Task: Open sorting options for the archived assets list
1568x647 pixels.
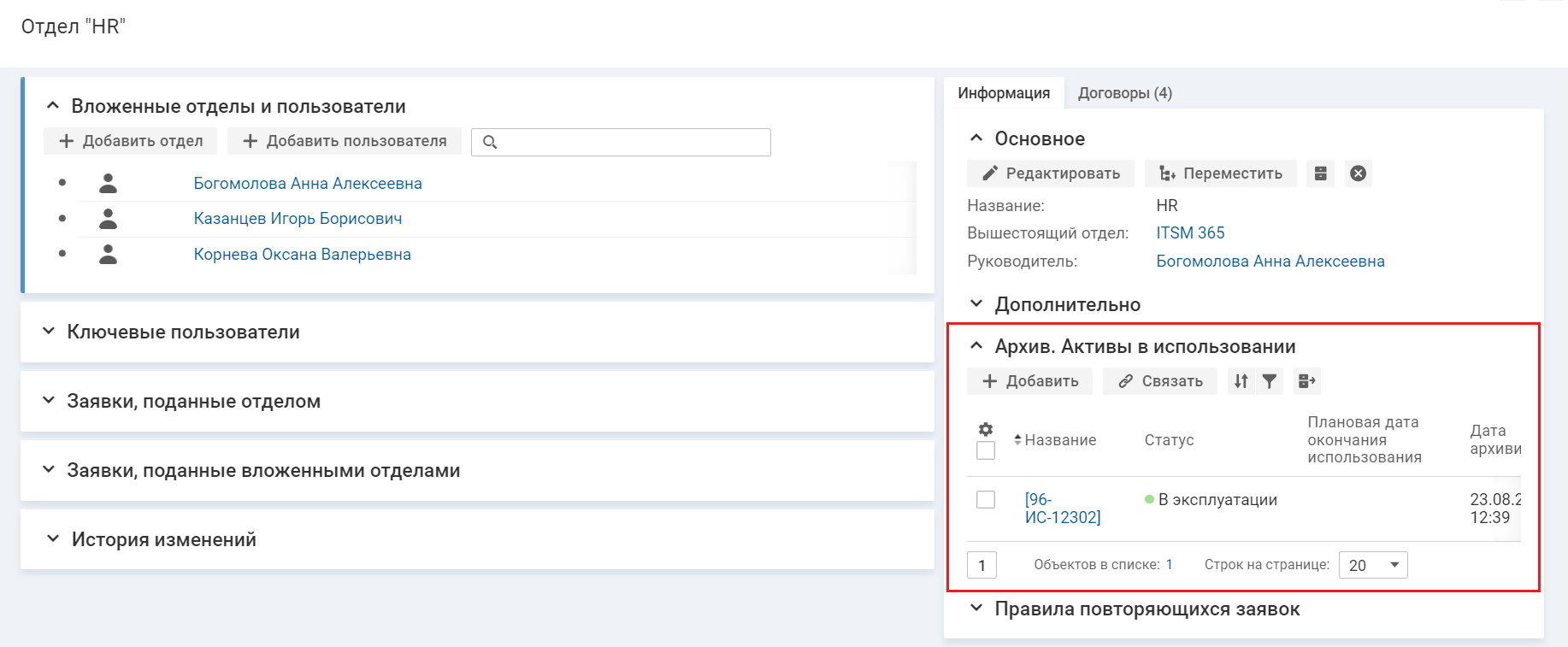Action: click(x=1241, y=381)
